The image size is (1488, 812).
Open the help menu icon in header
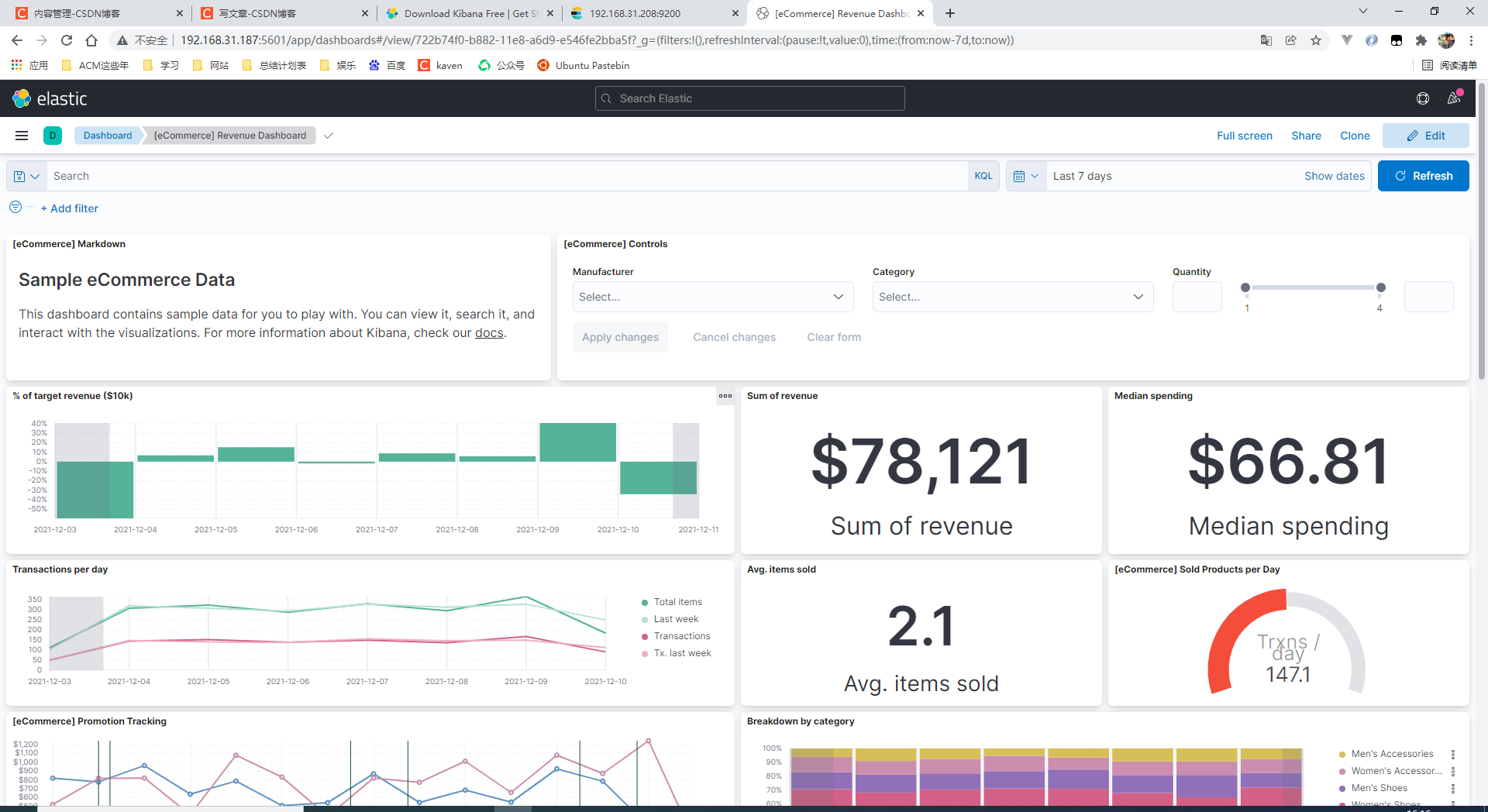pyautogui.click(x=1423, y=98)
